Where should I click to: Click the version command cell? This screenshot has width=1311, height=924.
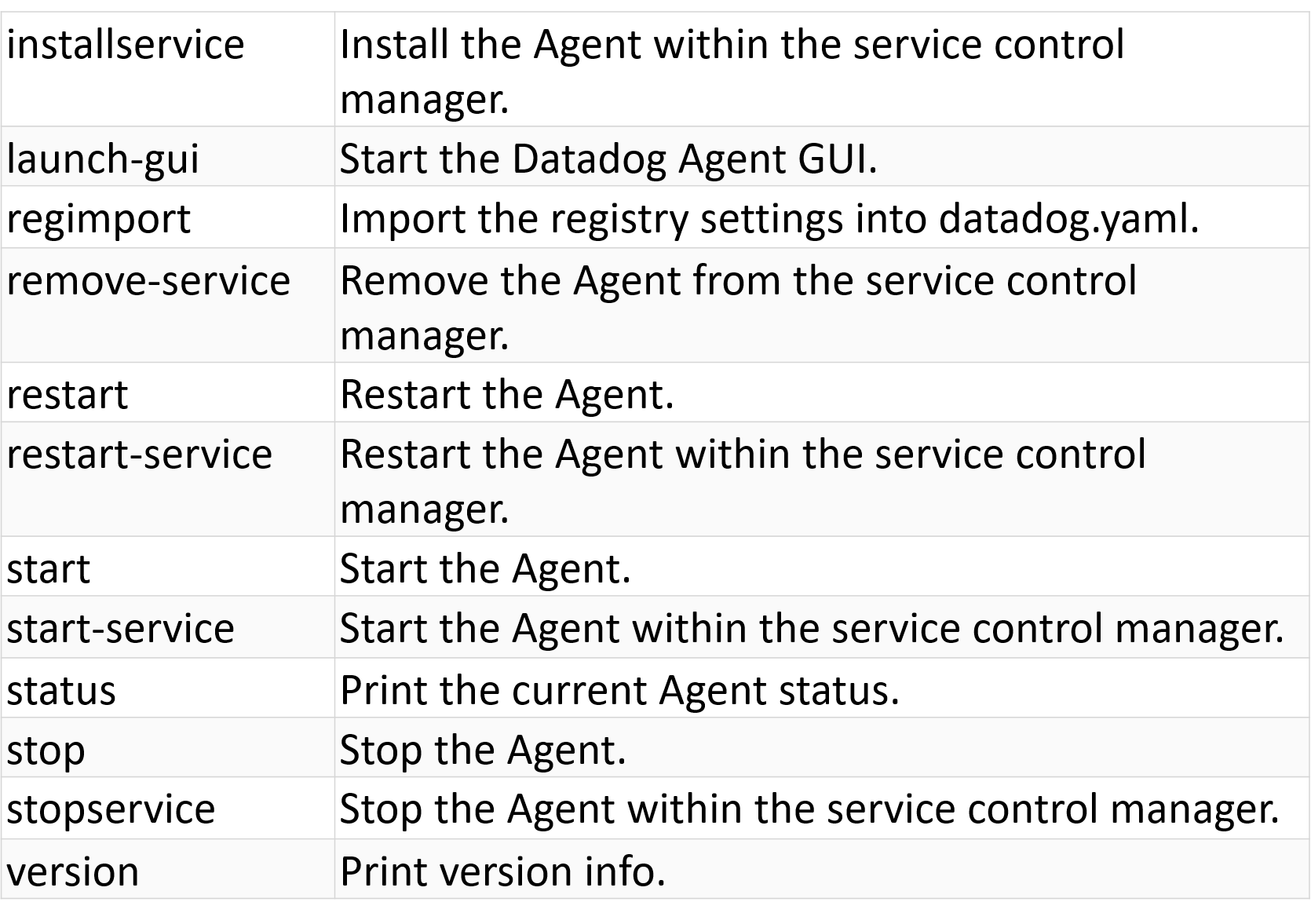pyautogui.click(x=73, y=871)
